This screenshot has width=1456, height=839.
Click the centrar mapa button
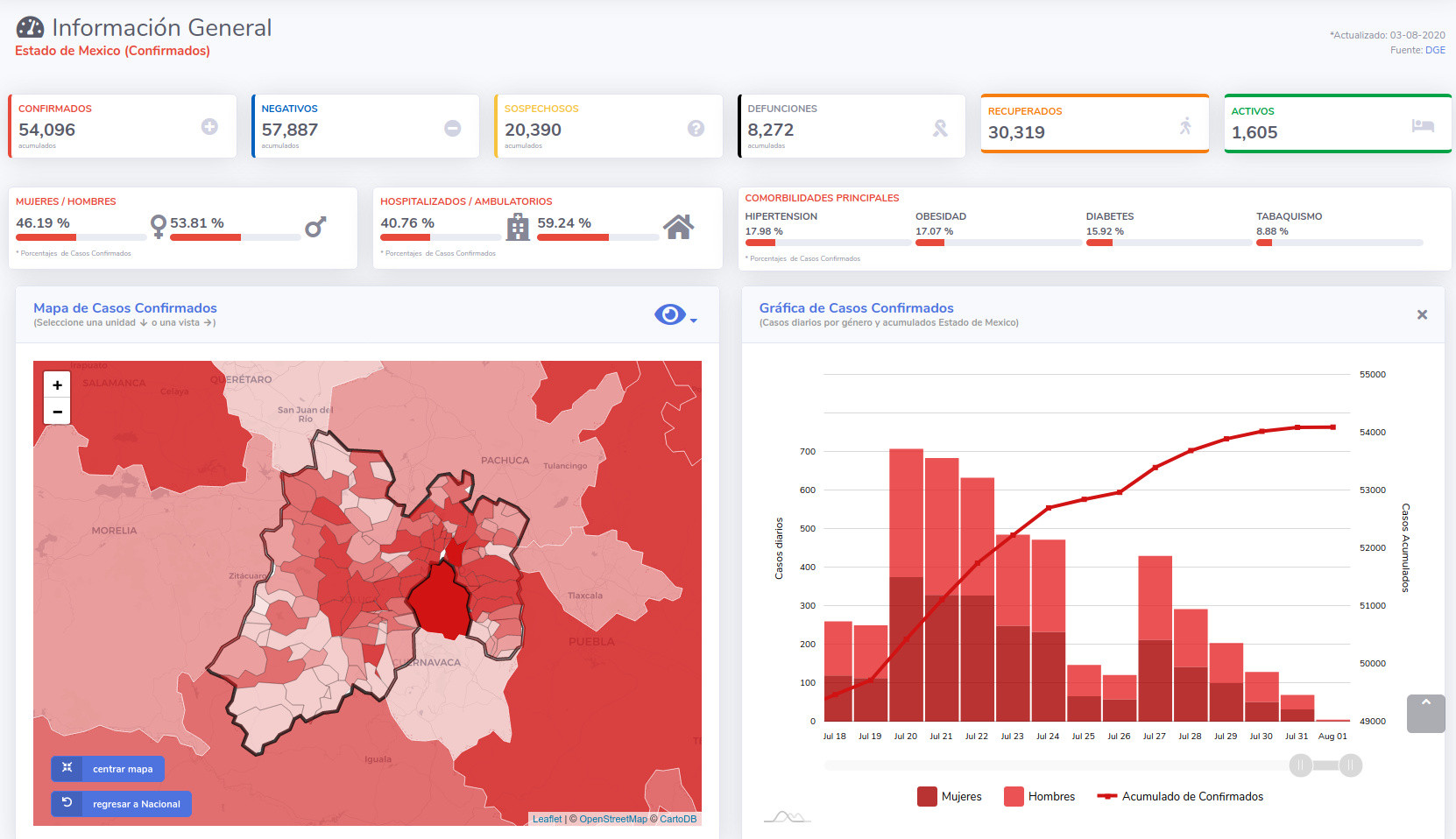click(x=108, y=769)
